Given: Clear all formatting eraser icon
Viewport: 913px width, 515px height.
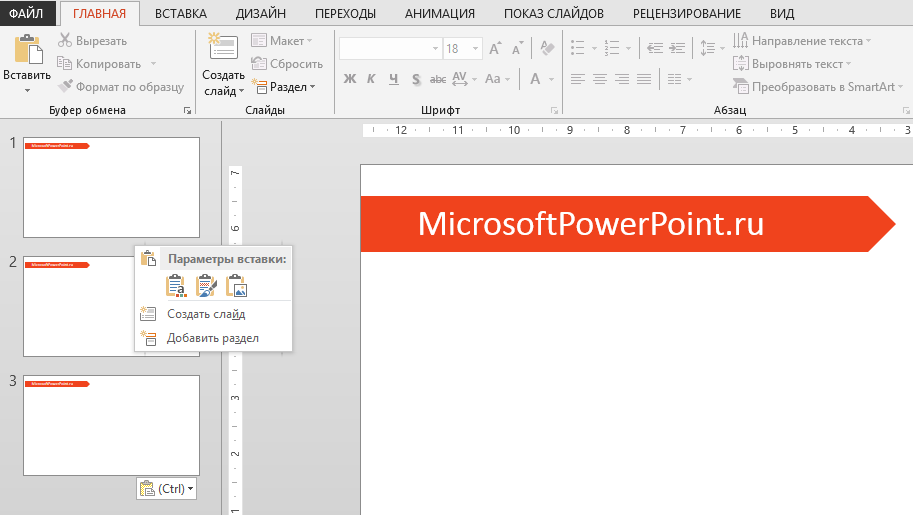Looking at the screenshot, I should tap(547, 48).
